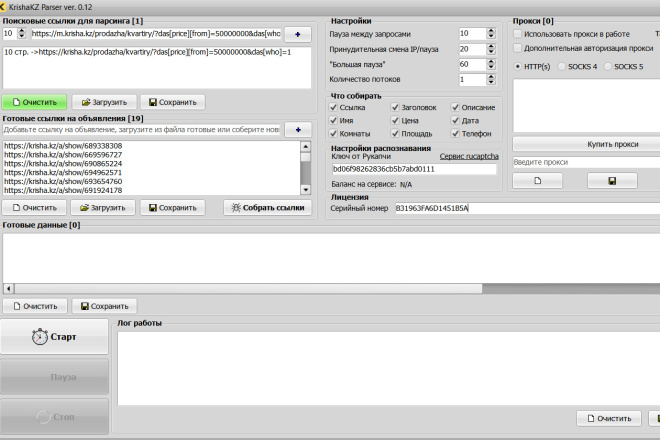Click the Серийный номер license field
The width and height of the screenshot is (660, 440).
[527, 208]
